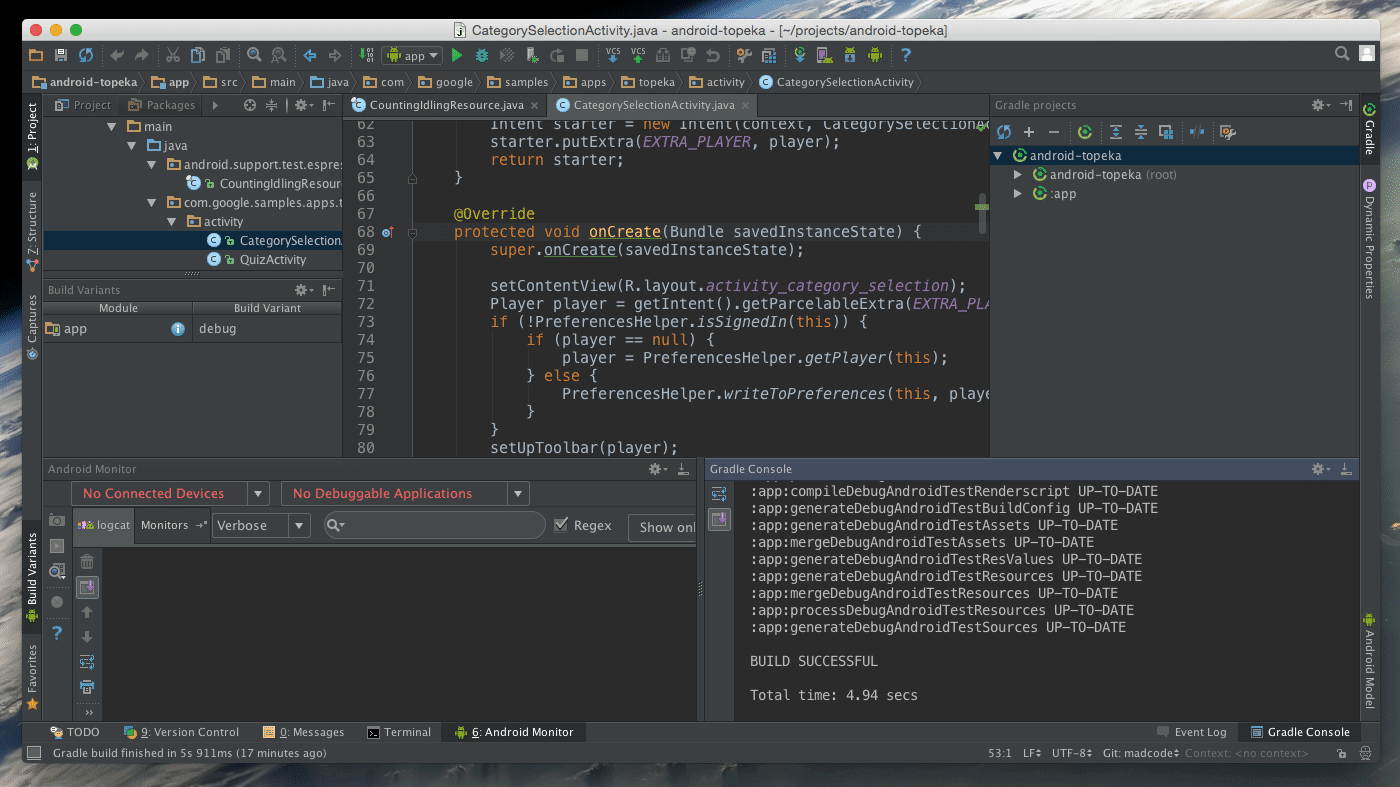The height and width of the screenshot is (787, 1400).
Task: Start debugging with the bug icon
Action: click(x=482, y=56)
